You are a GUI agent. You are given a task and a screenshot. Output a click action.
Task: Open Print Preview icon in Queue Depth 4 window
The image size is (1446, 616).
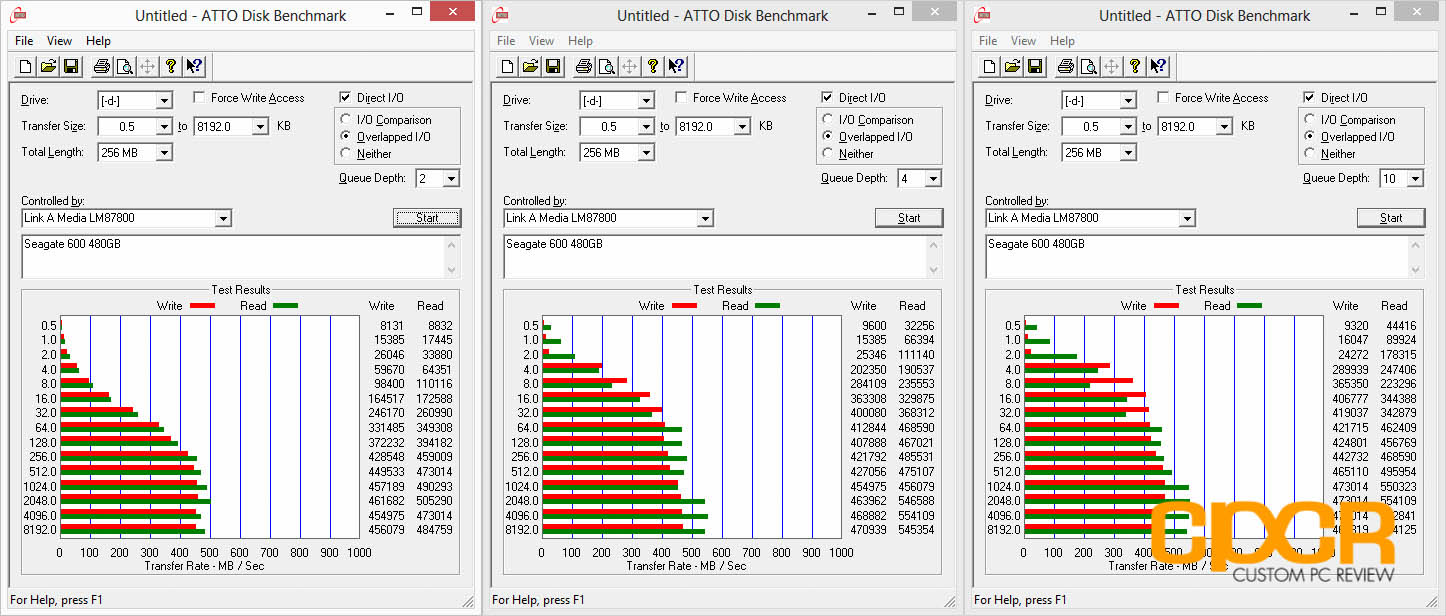(x=606, y=67)
